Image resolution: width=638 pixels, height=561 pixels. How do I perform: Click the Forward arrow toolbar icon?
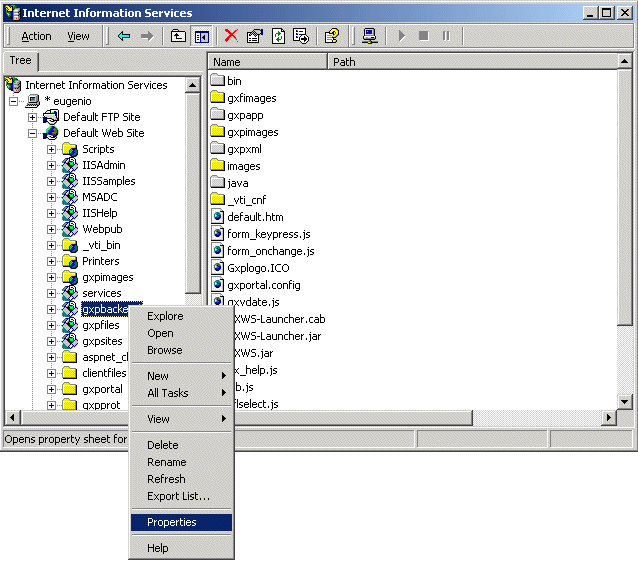147,36
